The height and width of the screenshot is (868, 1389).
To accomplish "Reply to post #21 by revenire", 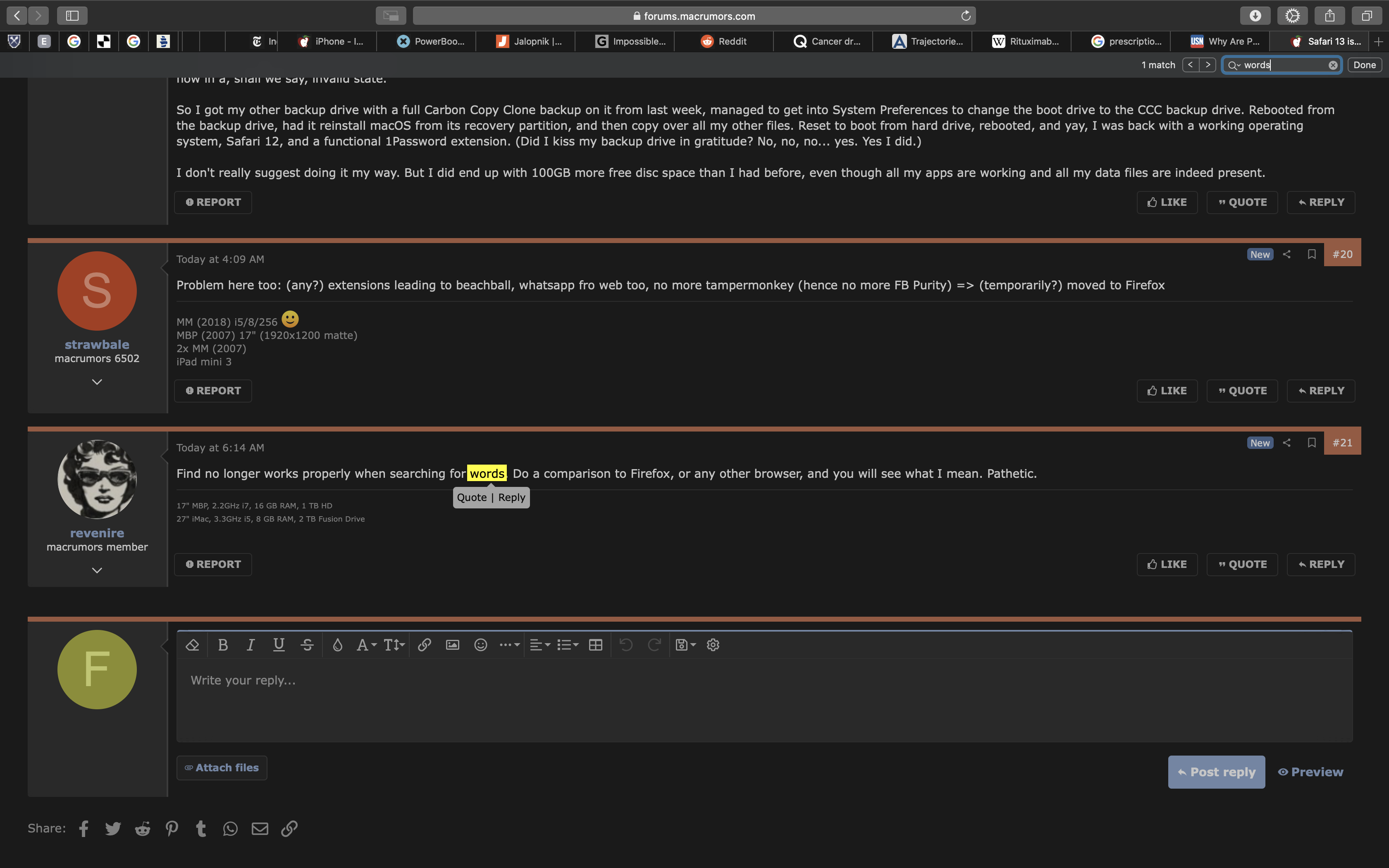I will tap(1321, 564).
